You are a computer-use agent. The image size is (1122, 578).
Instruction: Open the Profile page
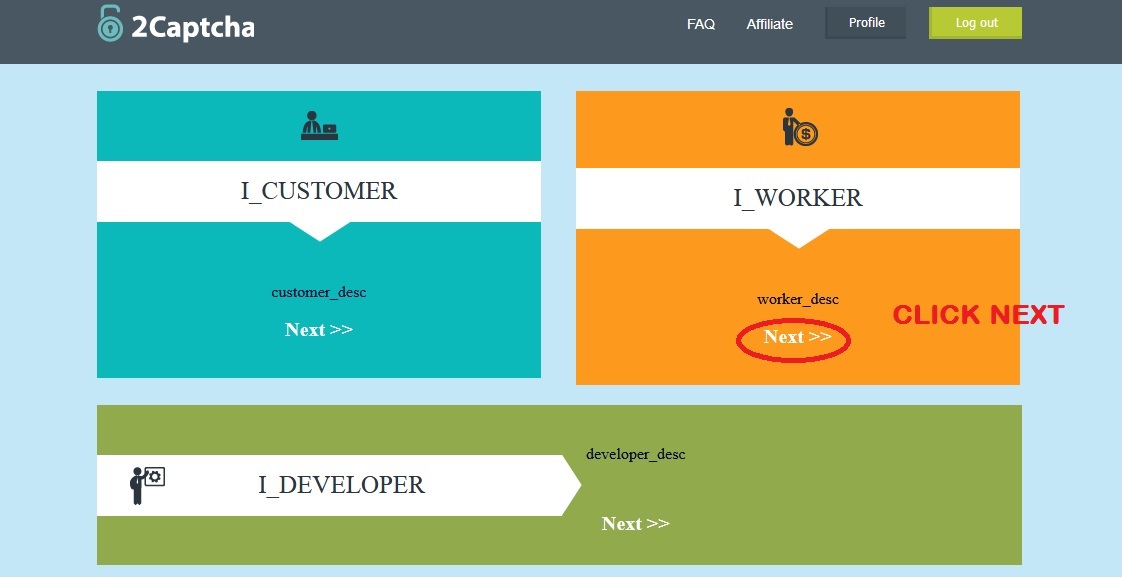[865, 23]
